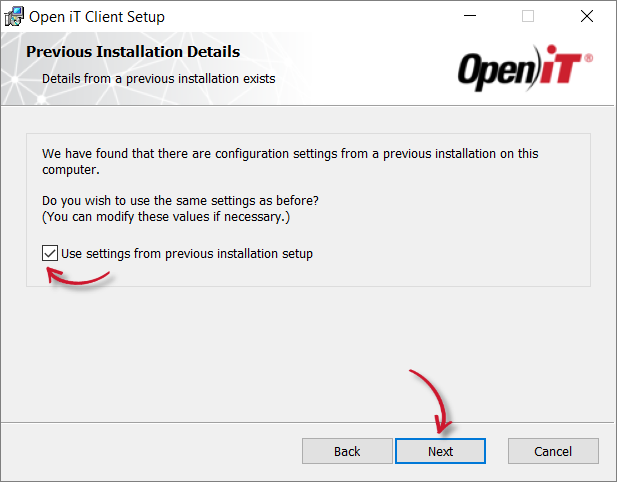
Task: Click the "Do you wish to use" question text
Action: 180,201
